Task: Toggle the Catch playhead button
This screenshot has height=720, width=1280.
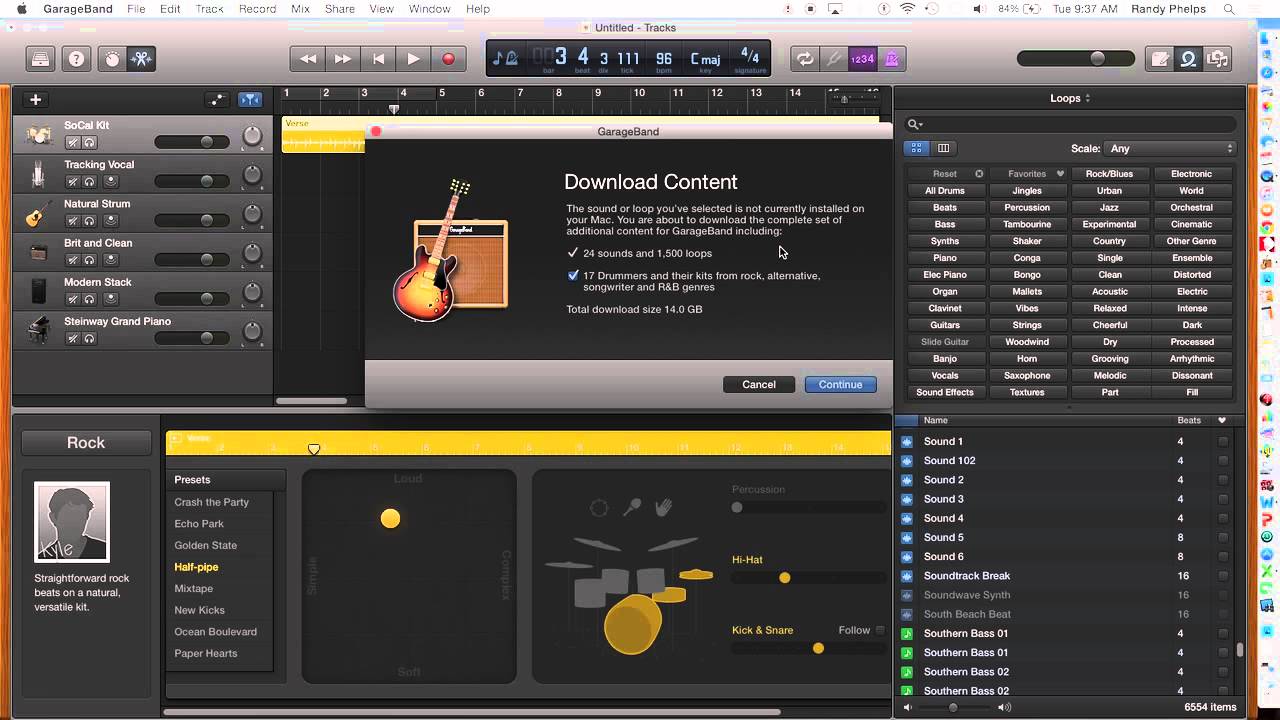Action: point(250,99)
